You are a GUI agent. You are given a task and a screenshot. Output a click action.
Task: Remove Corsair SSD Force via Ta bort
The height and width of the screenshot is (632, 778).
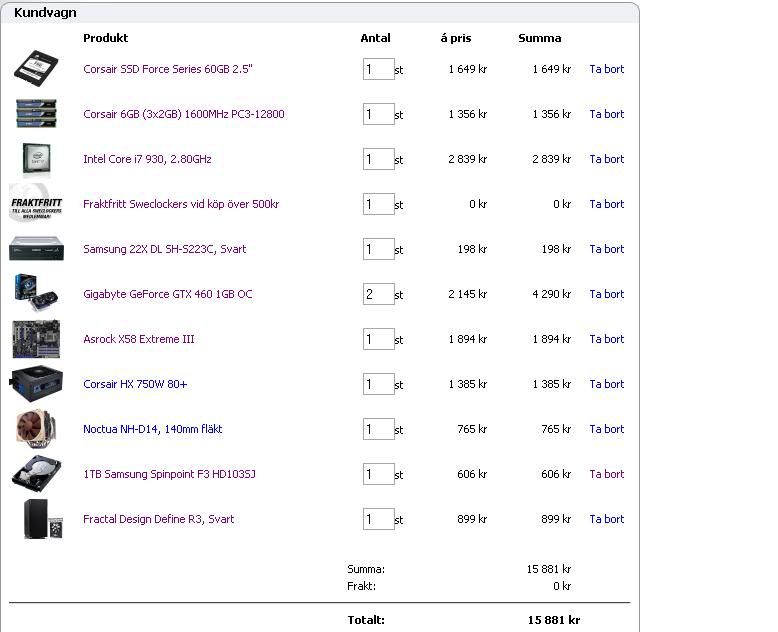pyautogui.click(x=606, y=69)
